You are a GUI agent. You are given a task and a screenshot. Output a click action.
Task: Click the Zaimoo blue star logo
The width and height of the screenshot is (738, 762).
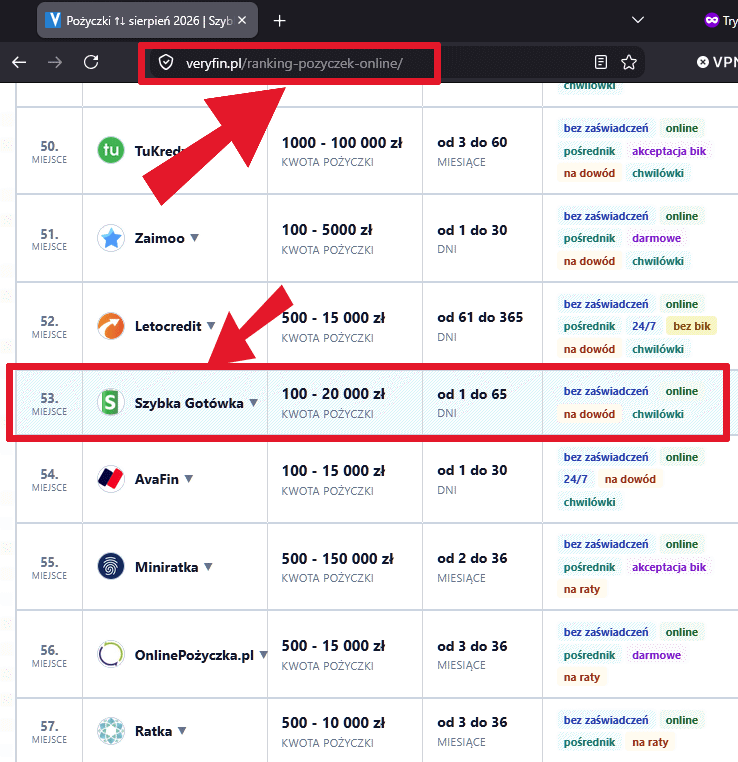(111, 238)
